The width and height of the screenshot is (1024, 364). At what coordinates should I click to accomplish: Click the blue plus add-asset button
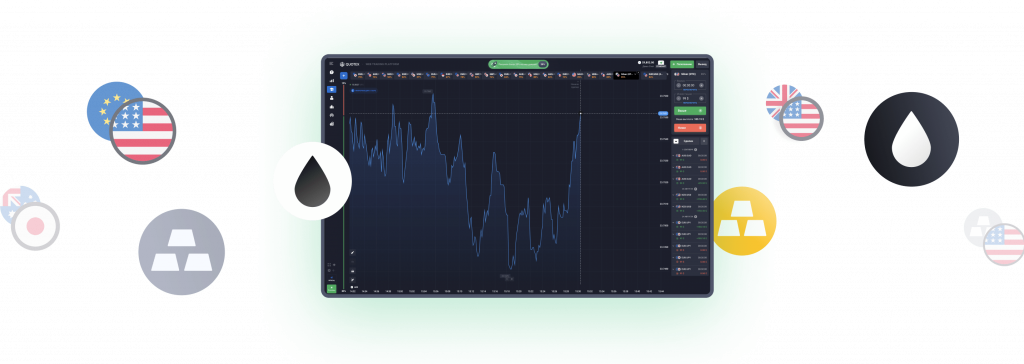click(x=344, y=75)
